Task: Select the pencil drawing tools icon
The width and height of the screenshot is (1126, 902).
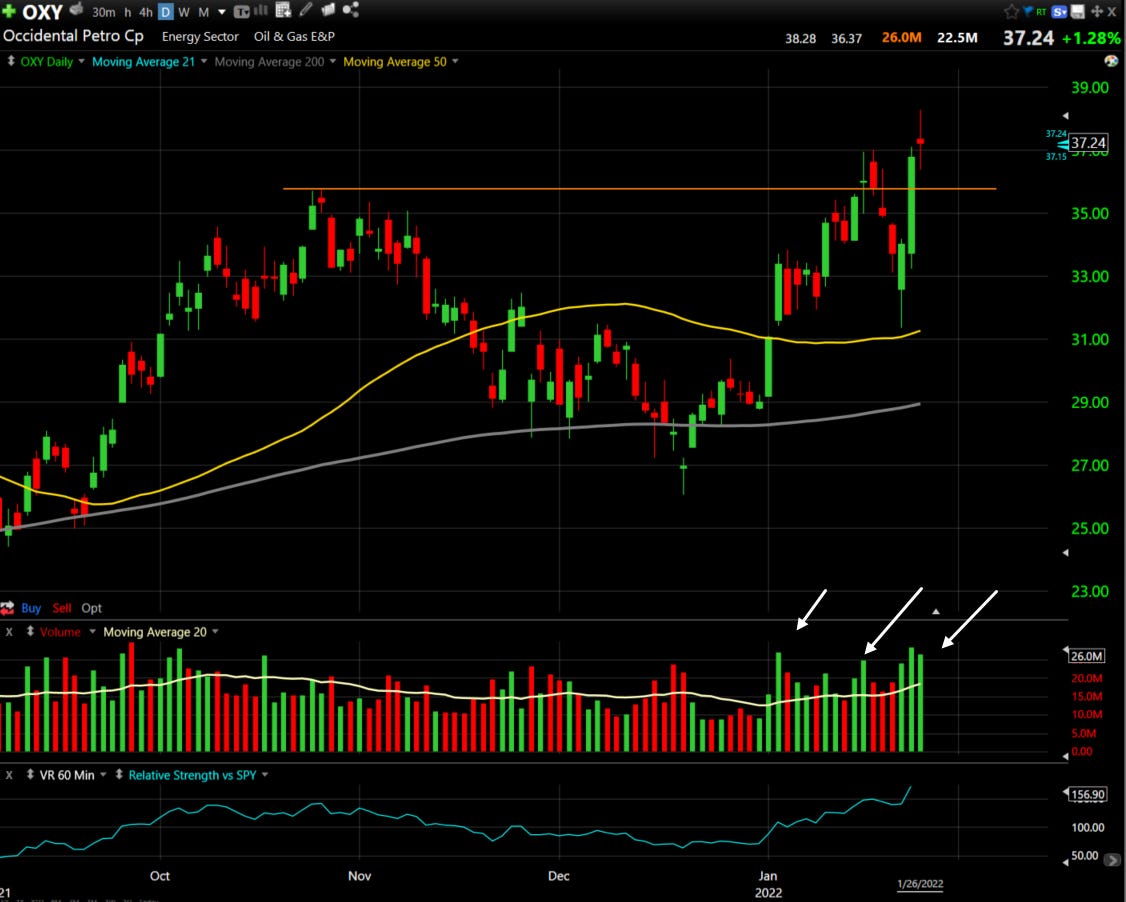Action: coord(306,9)
